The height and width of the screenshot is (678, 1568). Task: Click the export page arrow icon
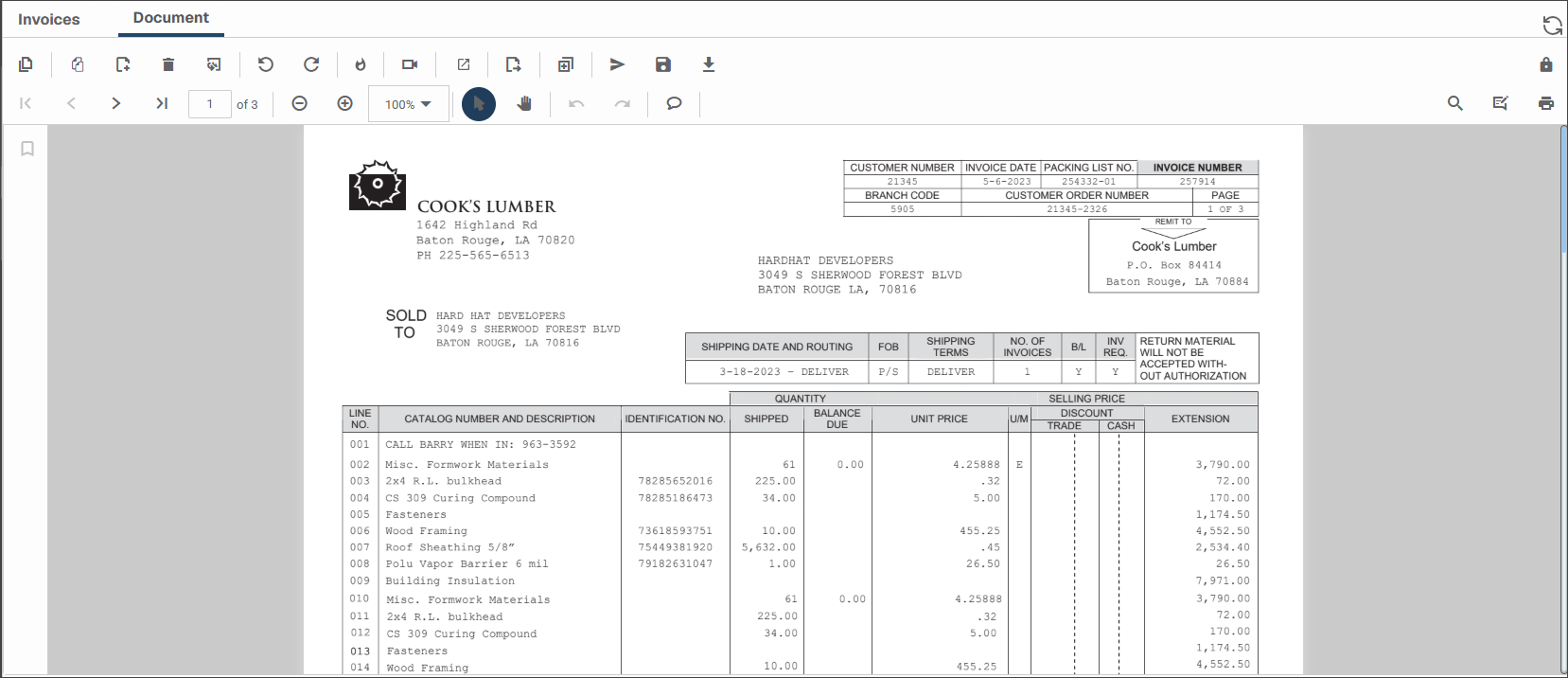(513, 64)
